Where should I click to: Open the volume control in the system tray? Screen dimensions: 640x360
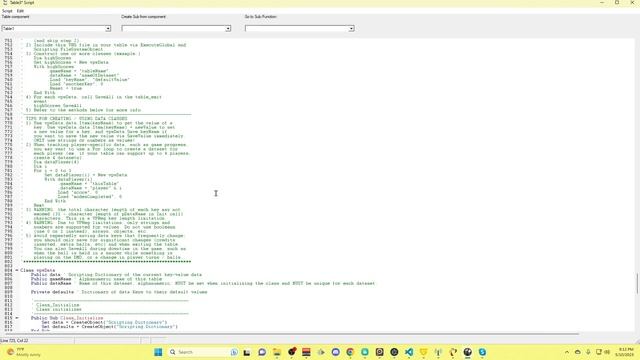(x=607, y=352)
